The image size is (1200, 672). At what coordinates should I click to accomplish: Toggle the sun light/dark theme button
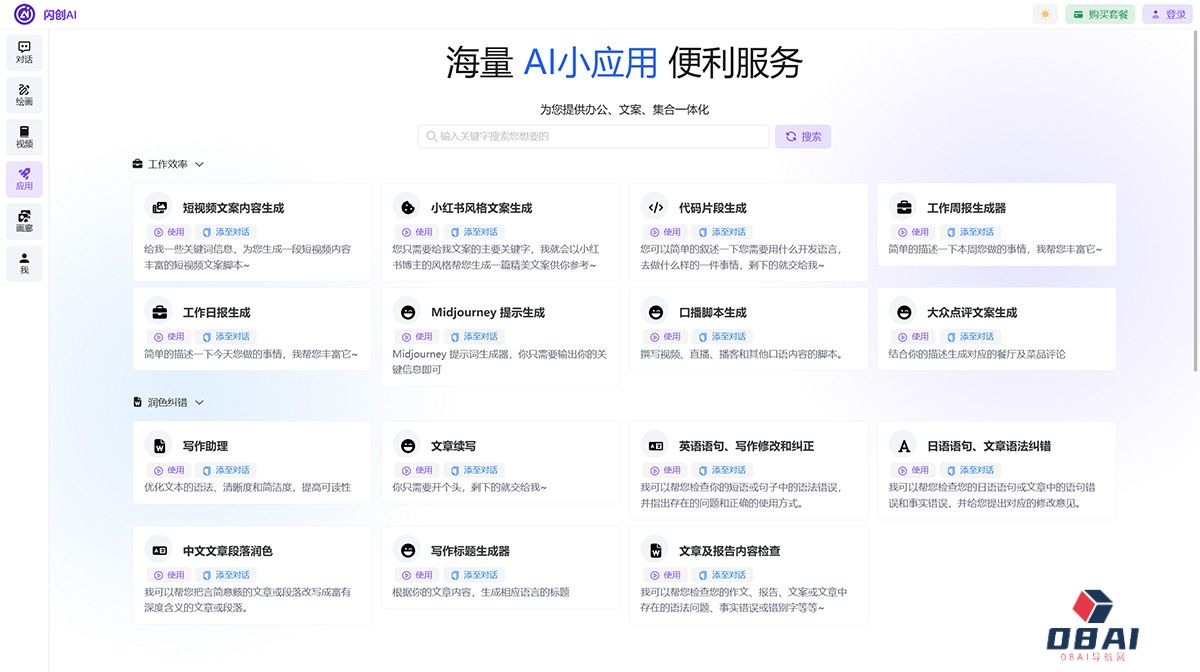tap(1045, 14)
